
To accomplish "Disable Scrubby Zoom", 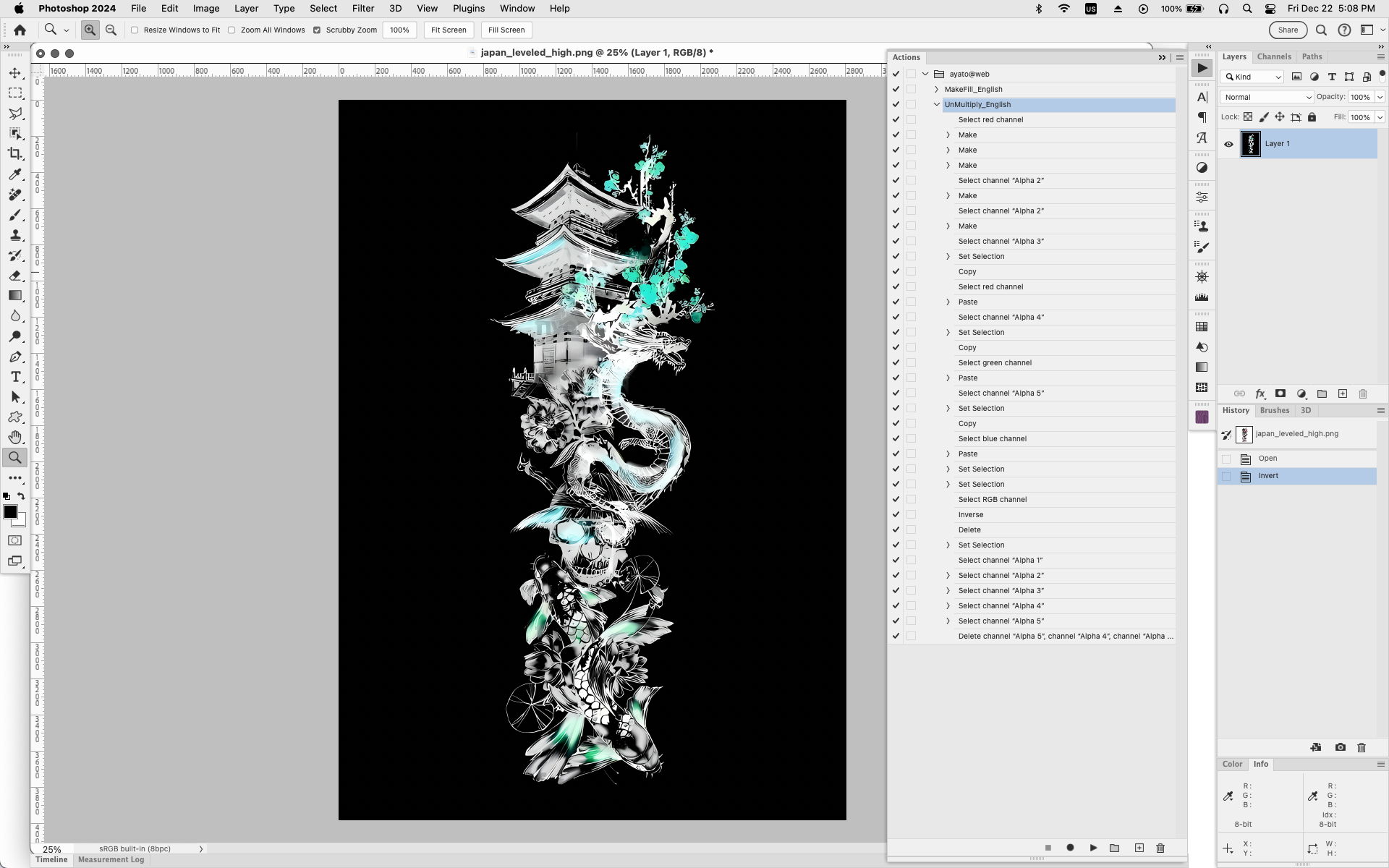I will tap(316, 30).
